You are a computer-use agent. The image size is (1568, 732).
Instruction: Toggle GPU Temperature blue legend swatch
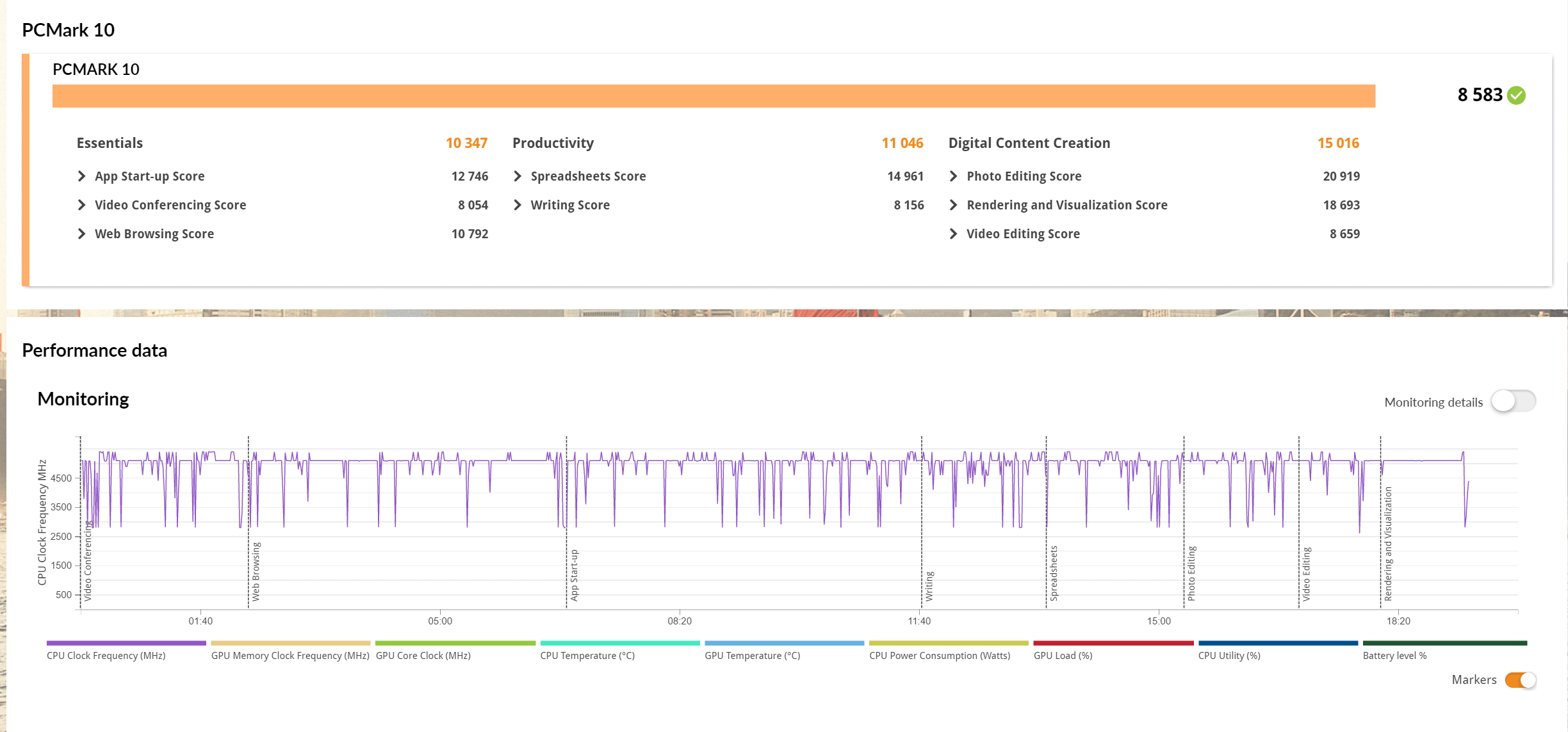coord(785,643)
